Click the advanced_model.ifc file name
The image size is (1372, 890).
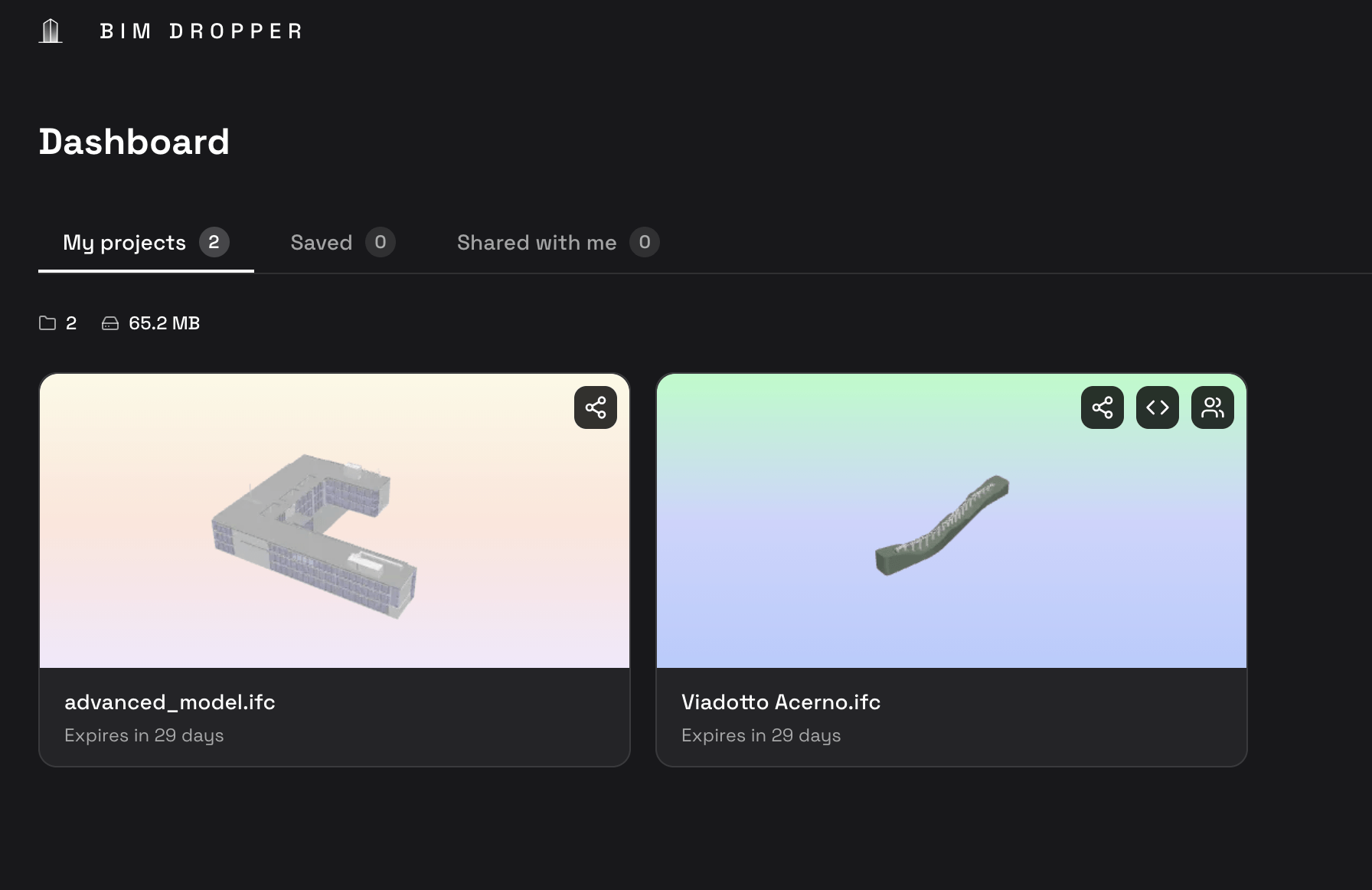tap(170, 702)
